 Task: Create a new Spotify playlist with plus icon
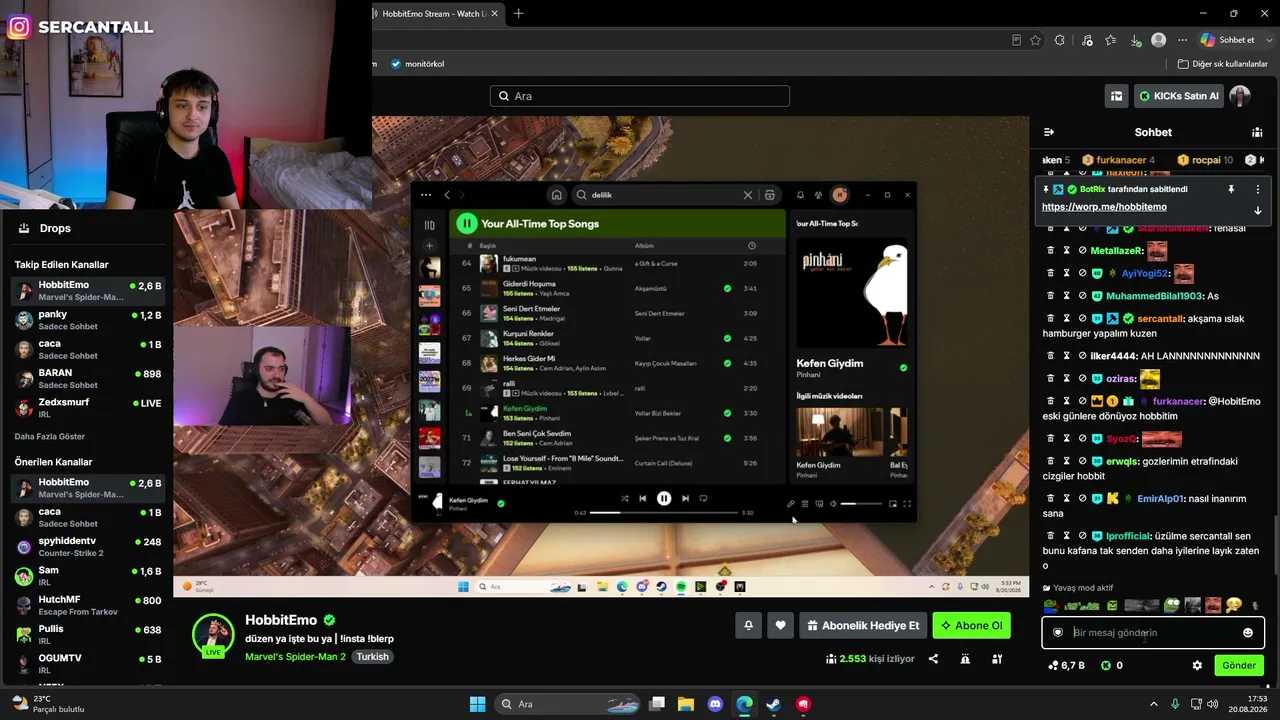pos(430,246)
